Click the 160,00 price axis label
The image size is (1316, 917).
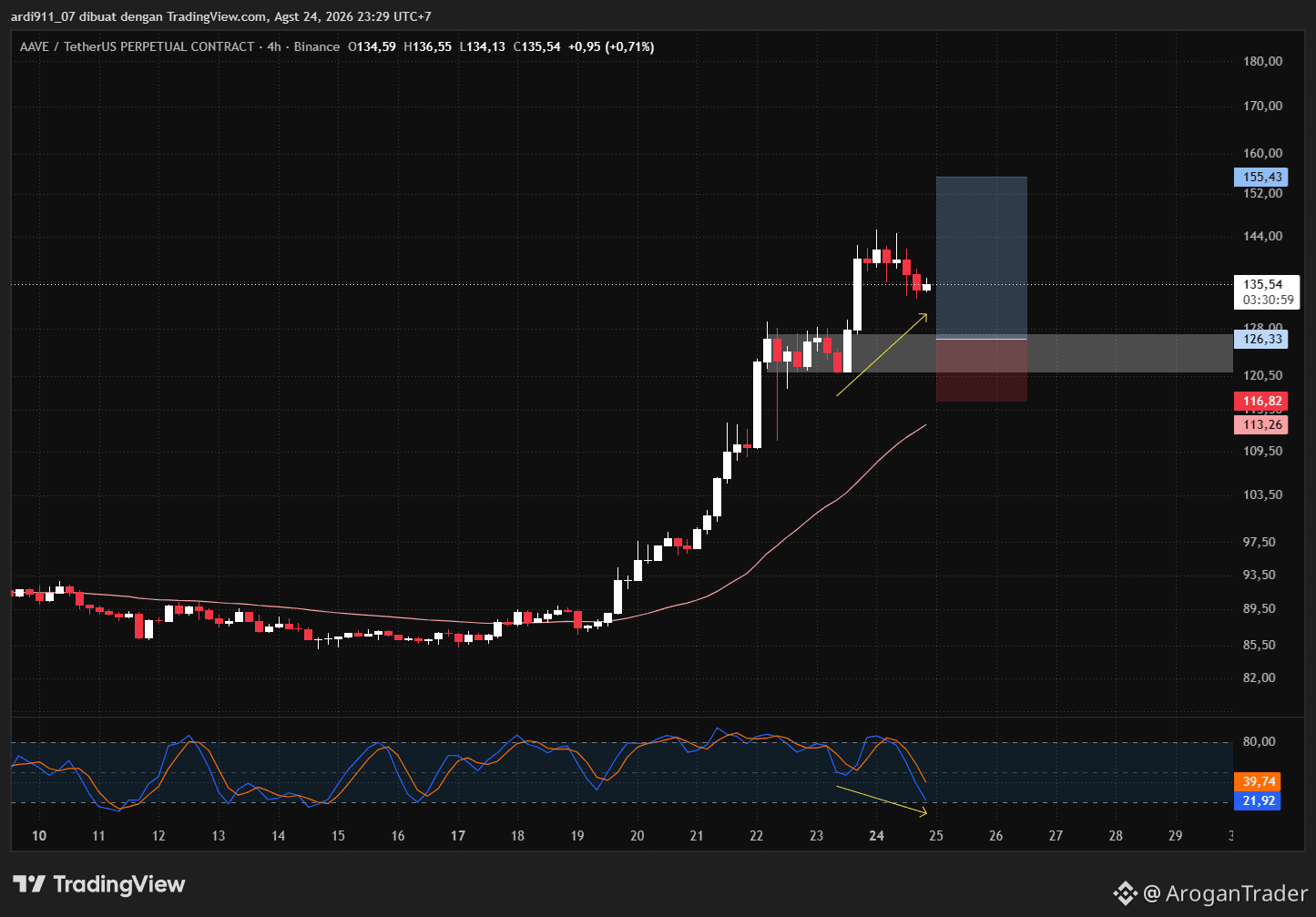(x=1262, y=154)
